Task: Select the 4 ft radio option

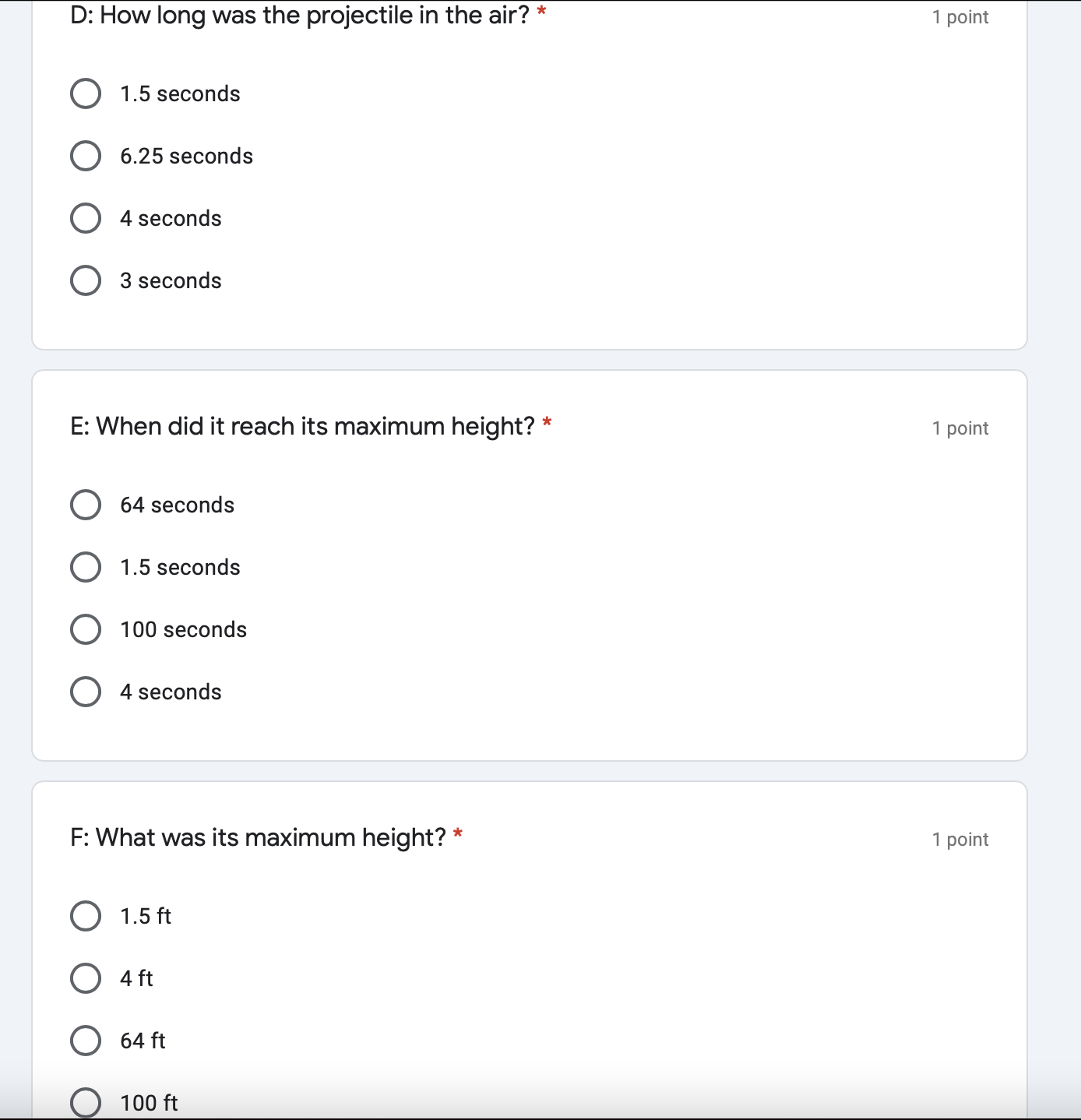Action: point(86,978)
